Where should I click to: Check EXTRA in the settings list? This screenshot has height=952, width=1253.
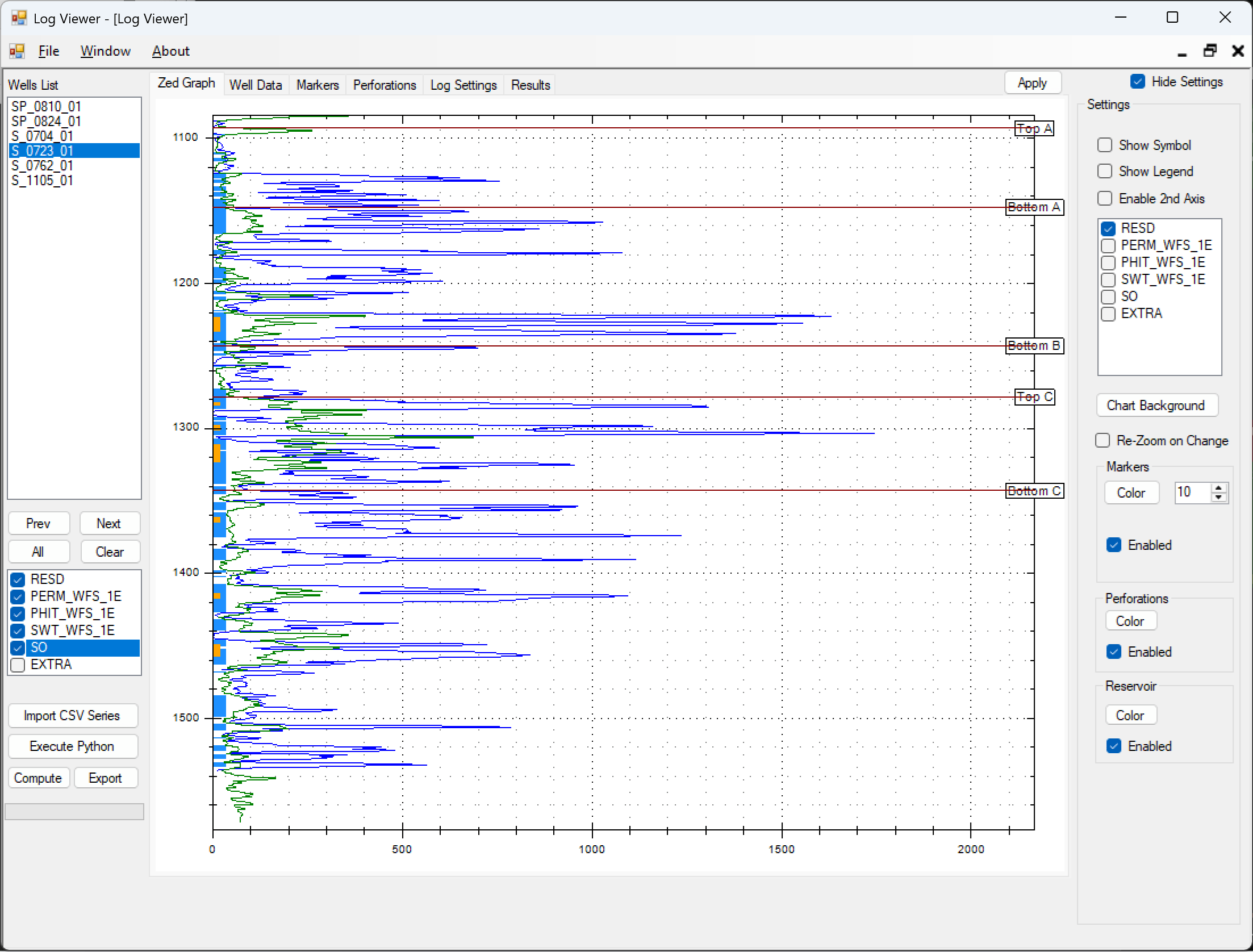pos(1108,314)
